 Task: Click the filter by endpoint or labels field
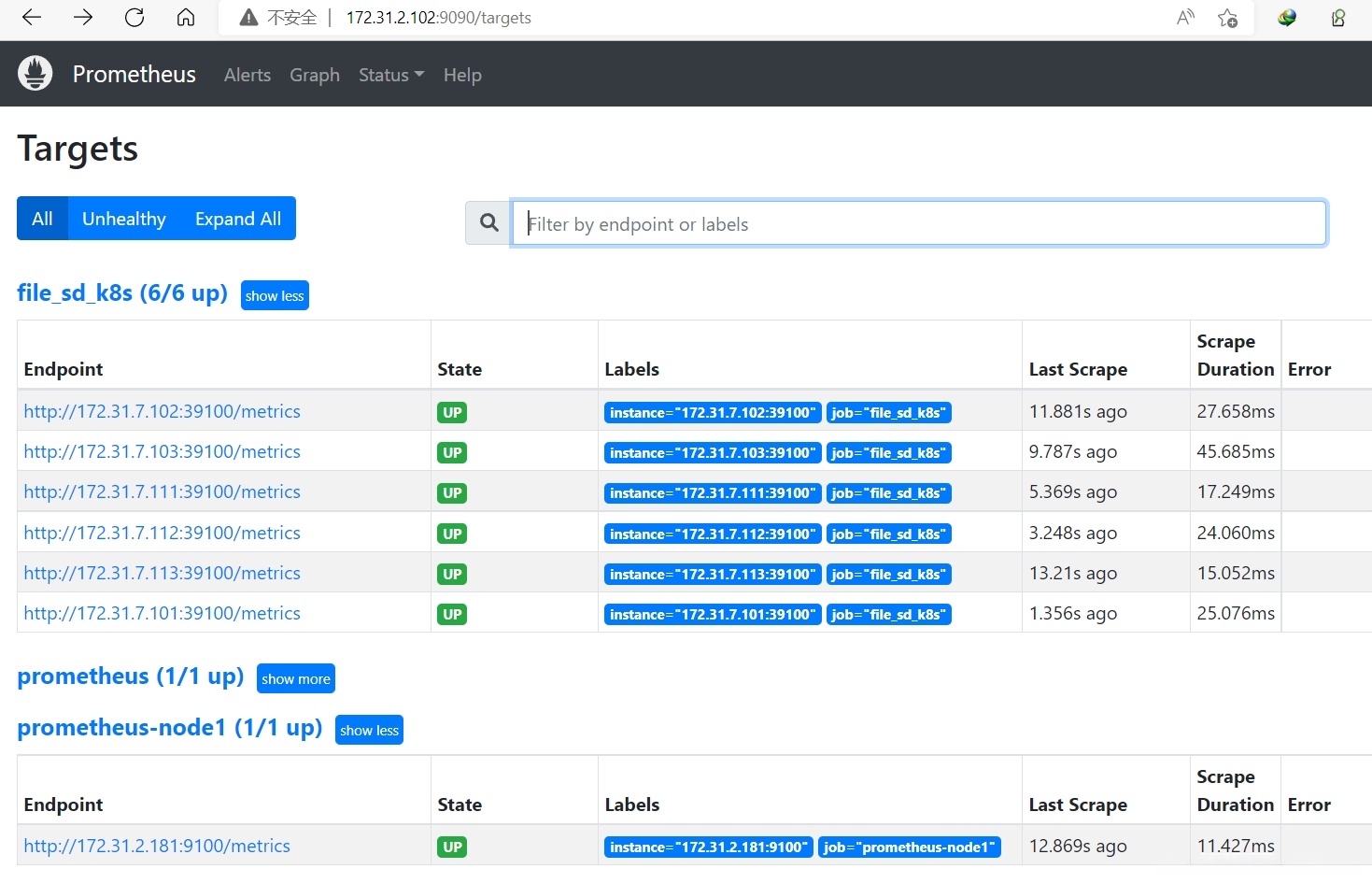(918, 223)
